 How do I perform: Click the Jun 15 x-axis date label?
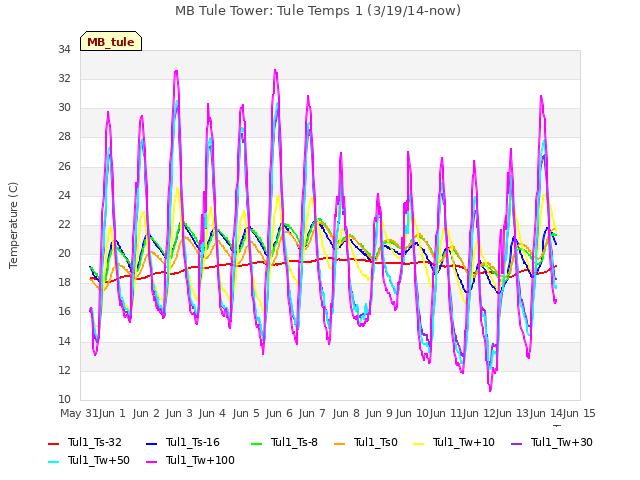tap(579, 413)
